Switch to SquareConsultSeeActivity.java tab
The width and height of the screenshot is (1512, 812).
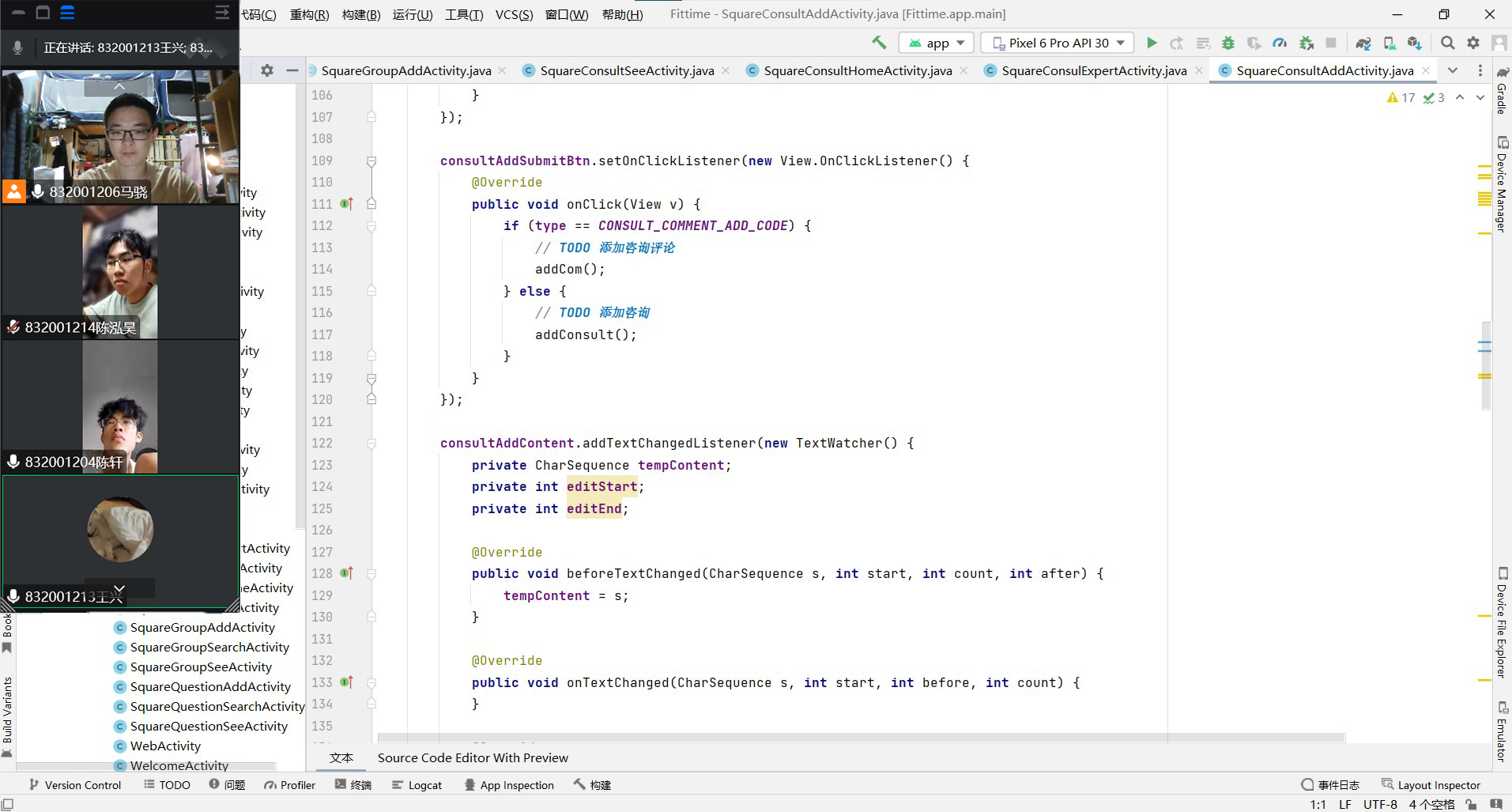click(x=626, y=70)
